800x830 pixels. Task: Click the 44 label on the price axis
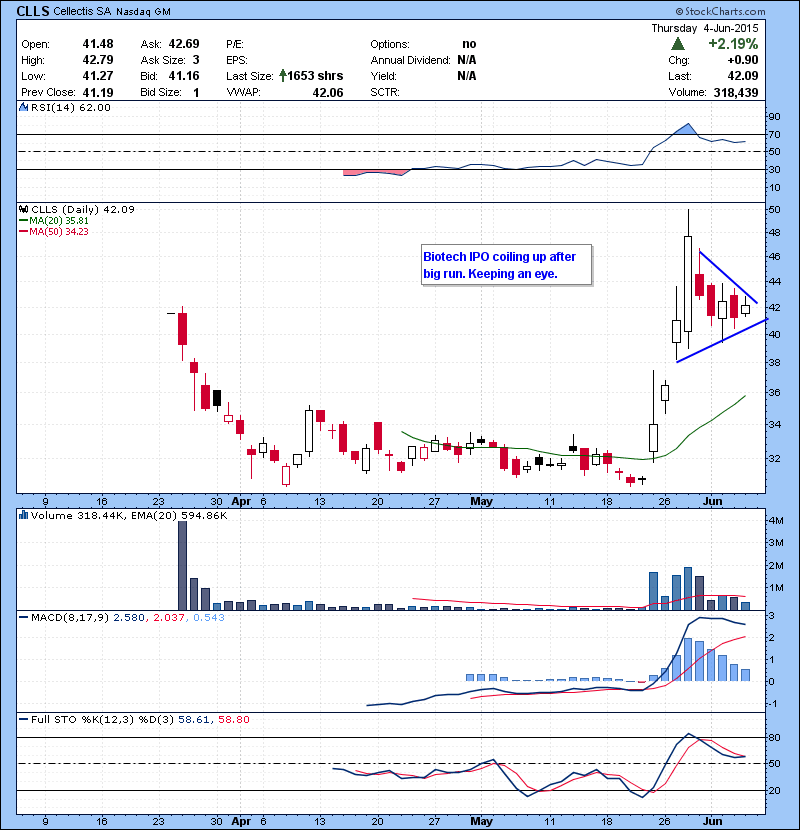pos(774,281)
